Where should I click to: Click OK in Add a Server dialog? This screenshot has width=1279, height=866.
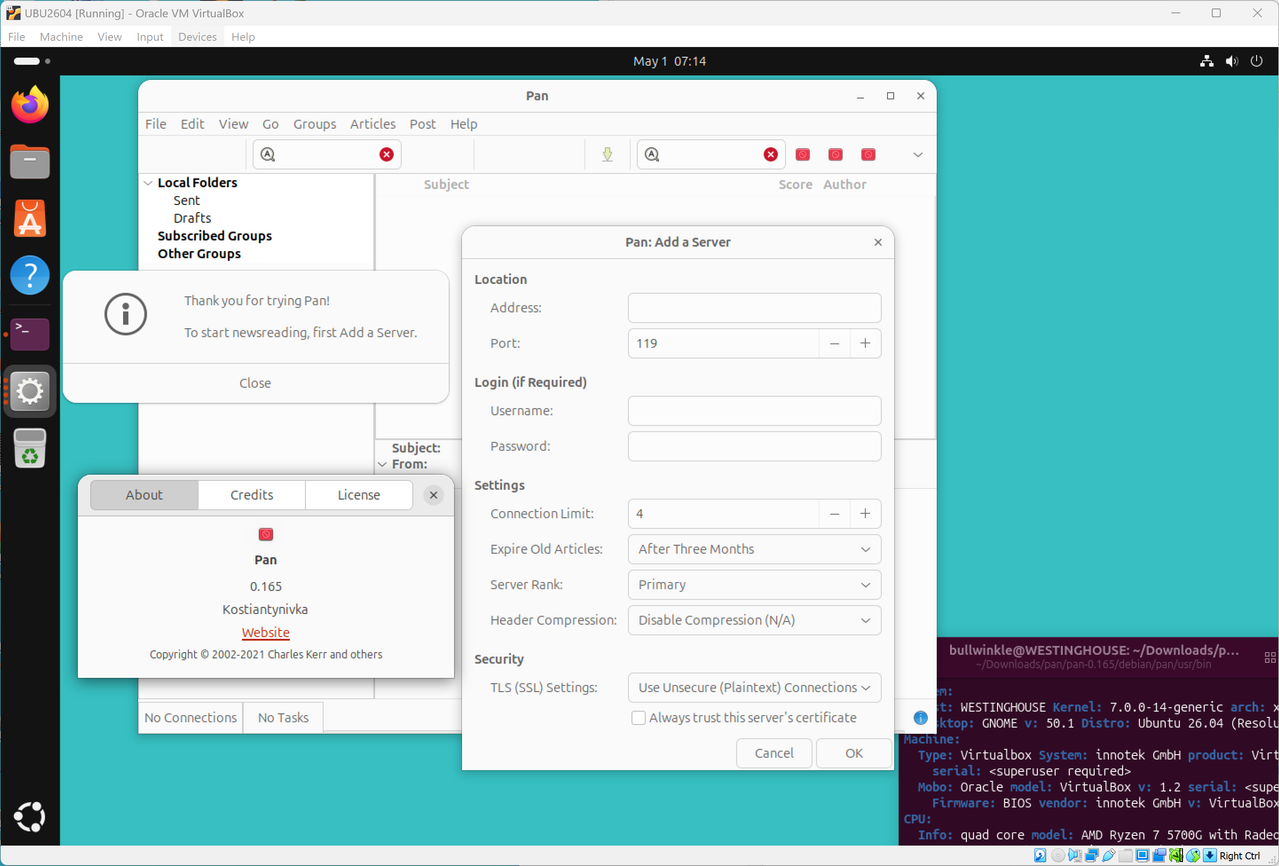[854, 753]
